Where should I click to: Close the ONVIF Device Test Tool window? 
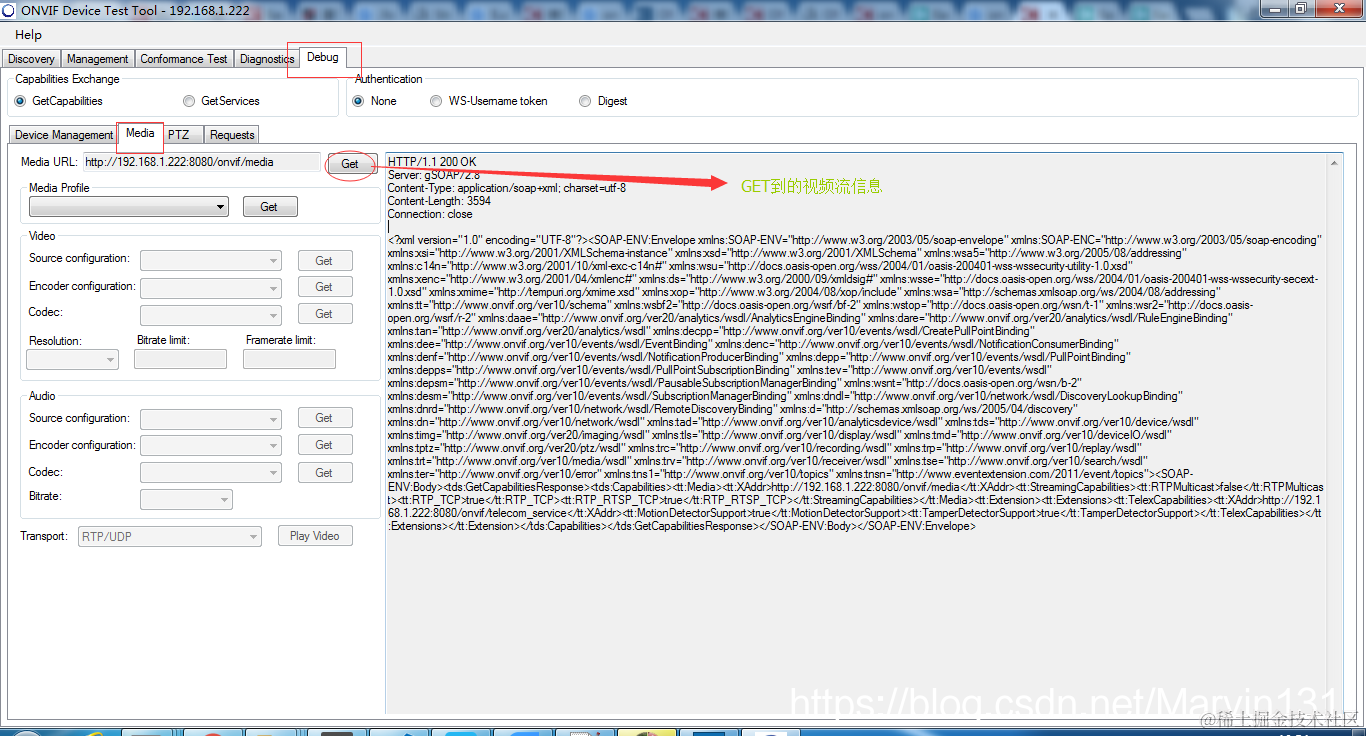[1338, 9]
